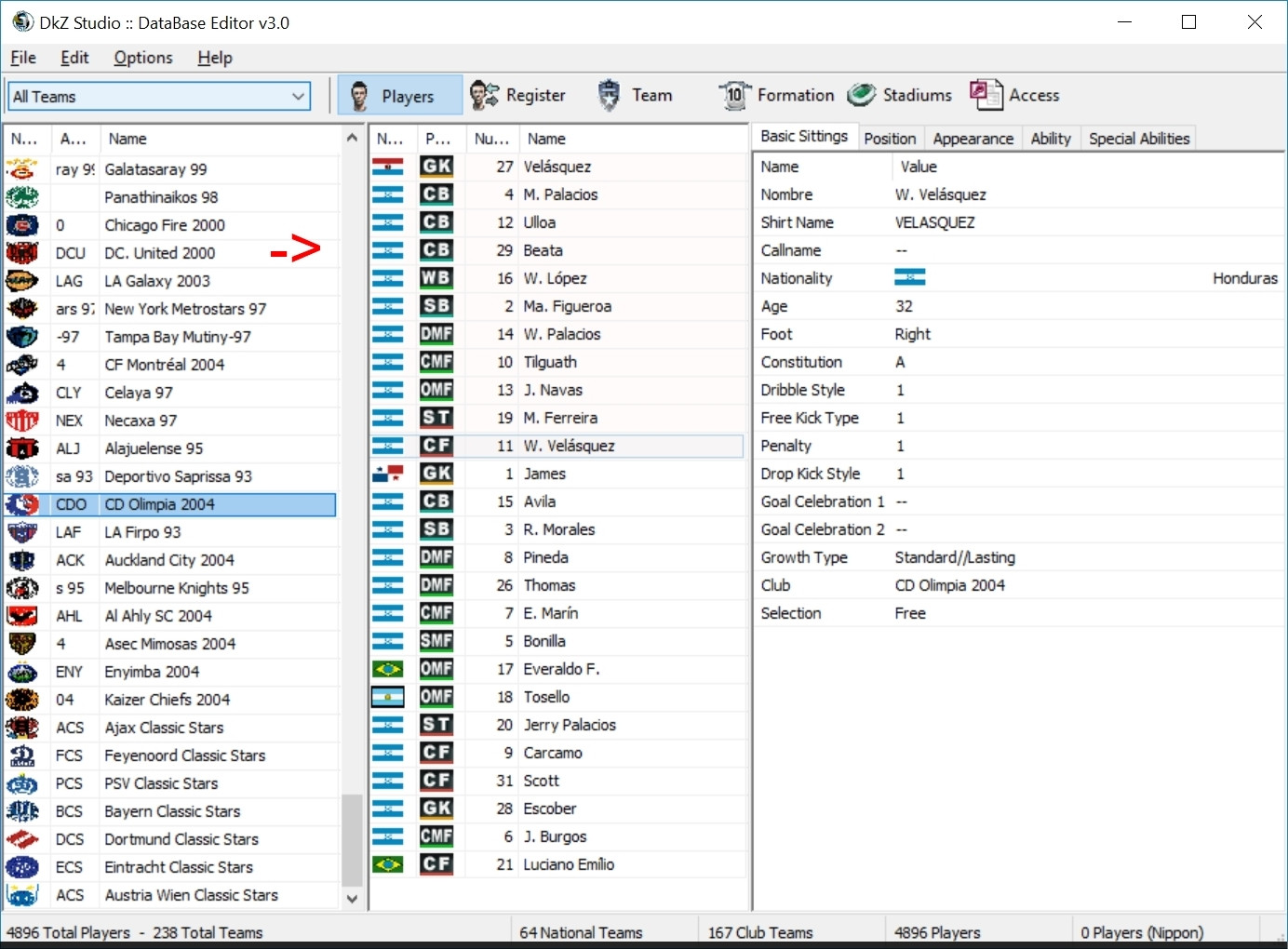Click the Panathinaikos 98 team crest icon
This screenshot has width=1288, height=949.
click(22, 197)
